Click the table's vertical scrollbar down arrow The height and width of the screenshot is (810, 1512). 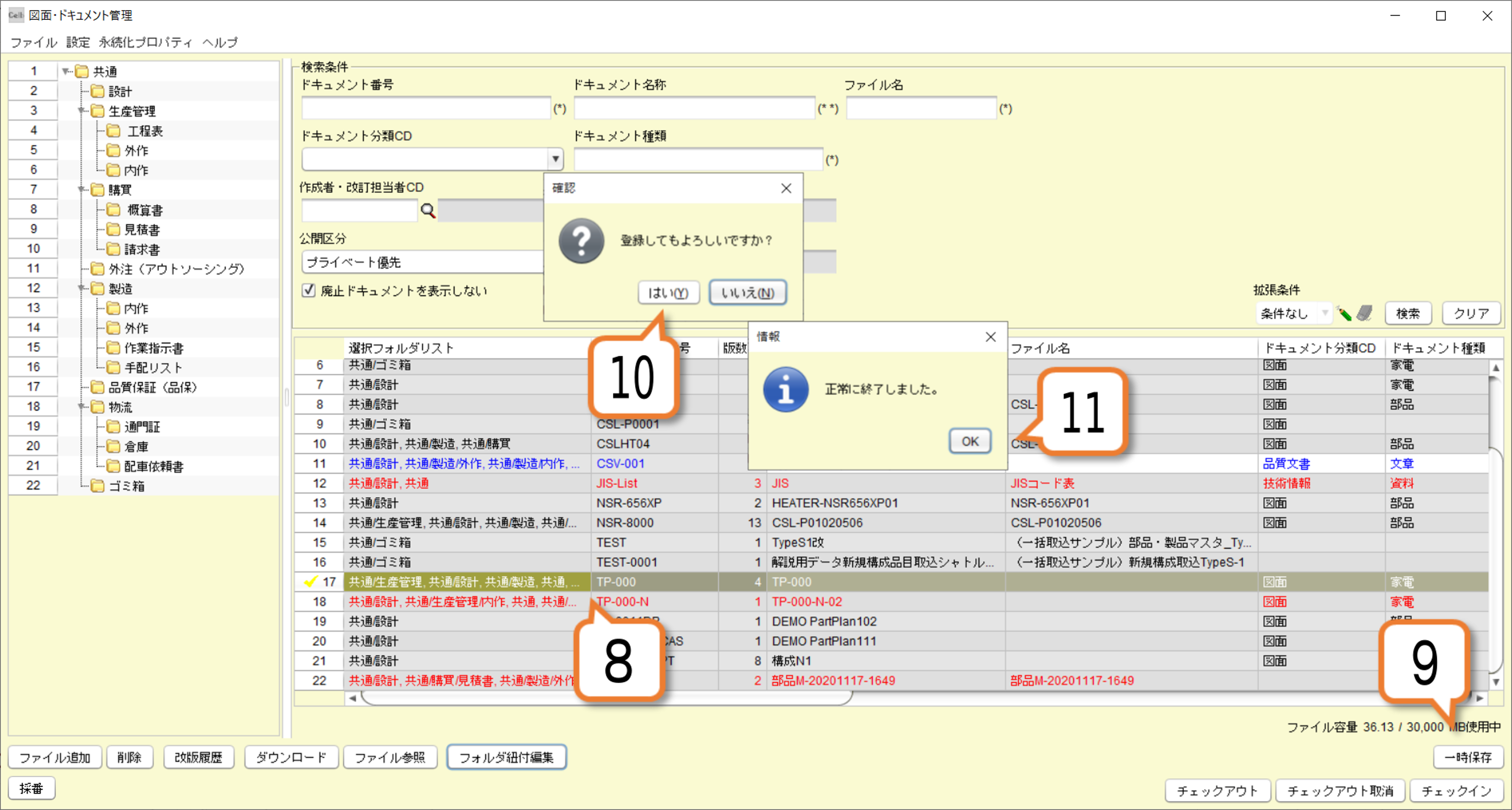tap(1496, 682)
